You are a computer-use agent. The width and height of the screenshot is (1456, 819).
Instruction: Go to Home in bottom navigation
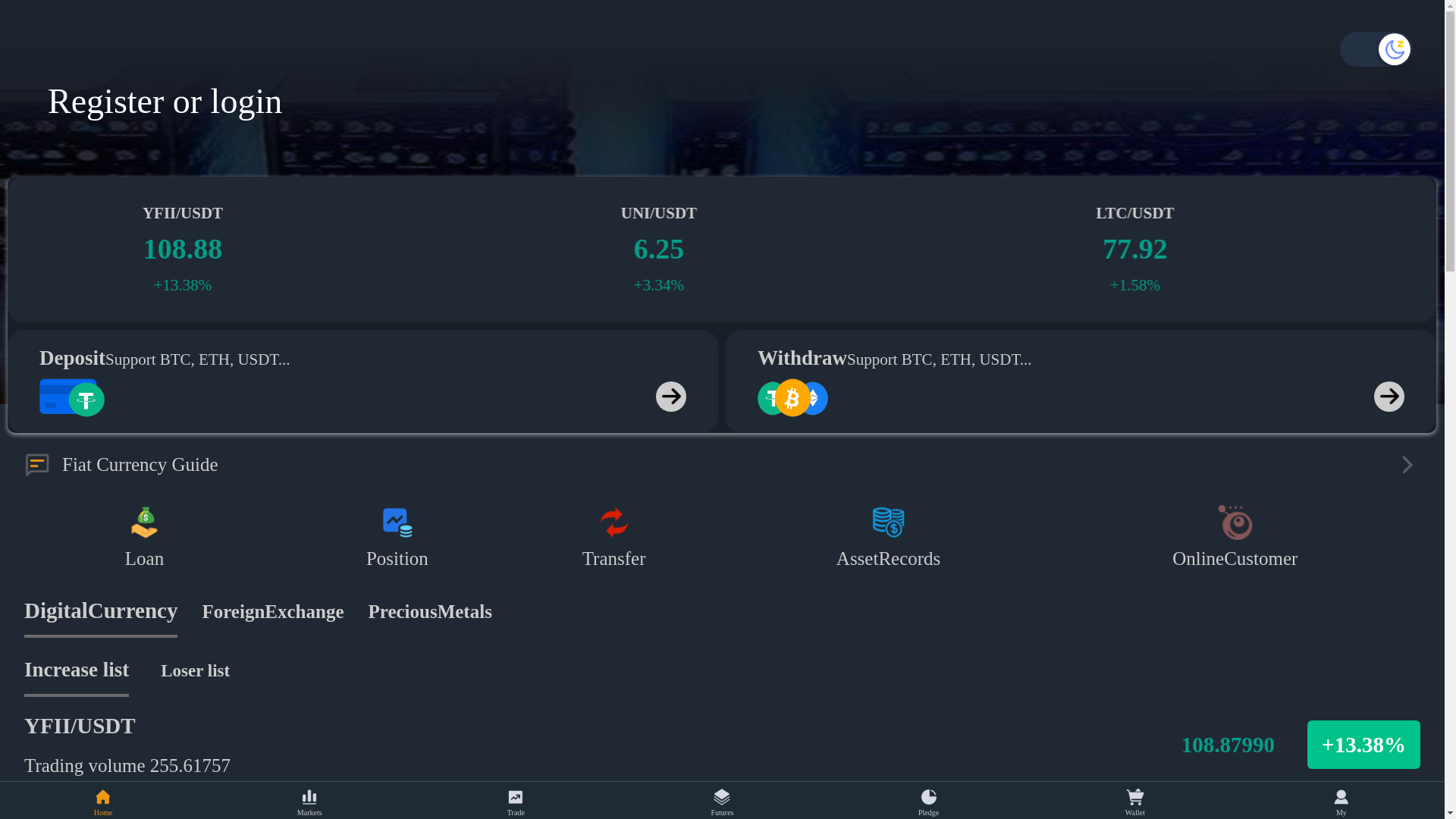(x=103, y=802)
